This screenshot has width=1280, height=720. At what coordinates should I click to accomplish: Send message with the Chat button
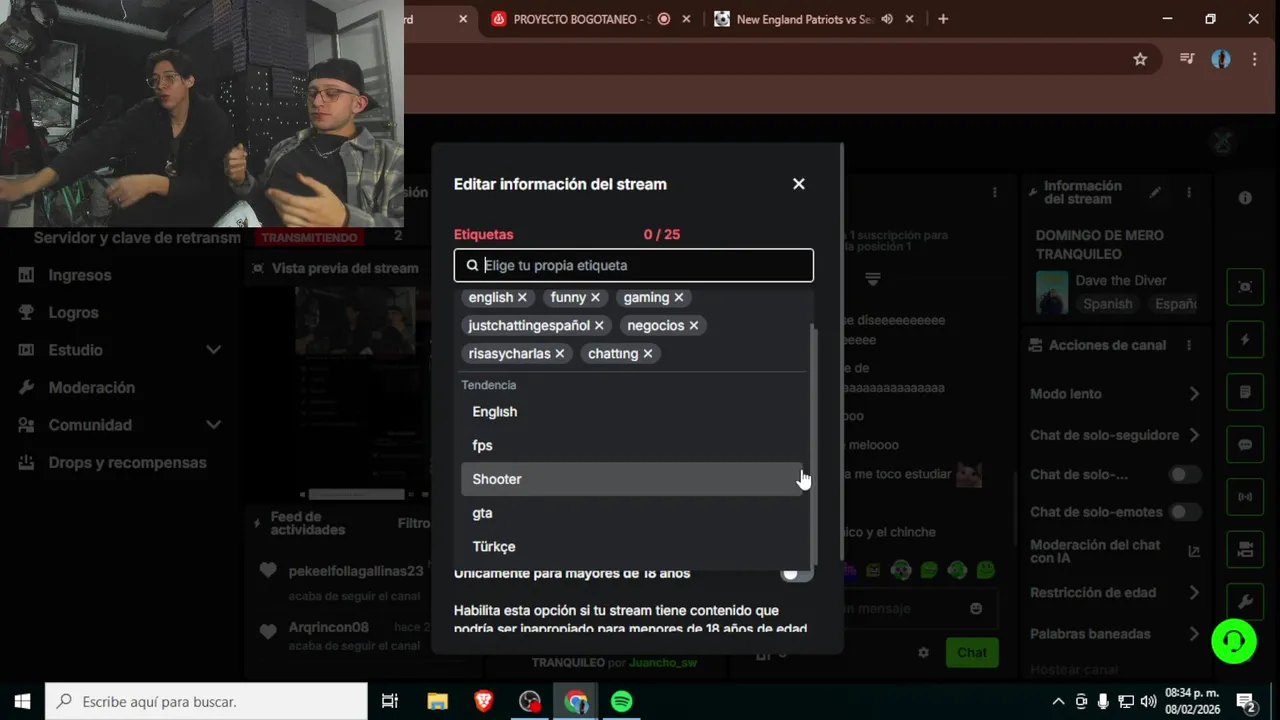coord(971,653)
